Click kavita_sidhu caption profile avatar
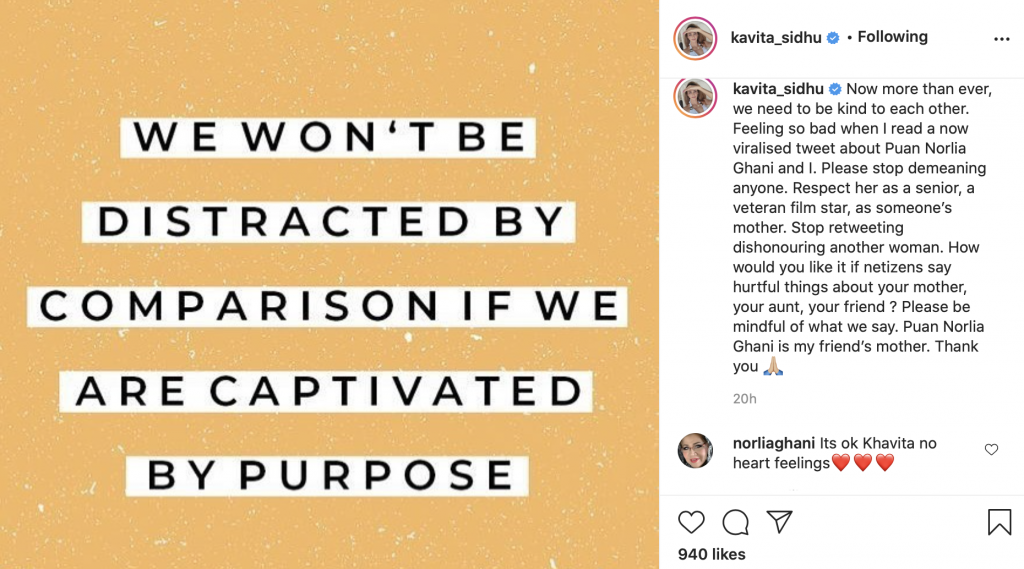 coord(695,96)
